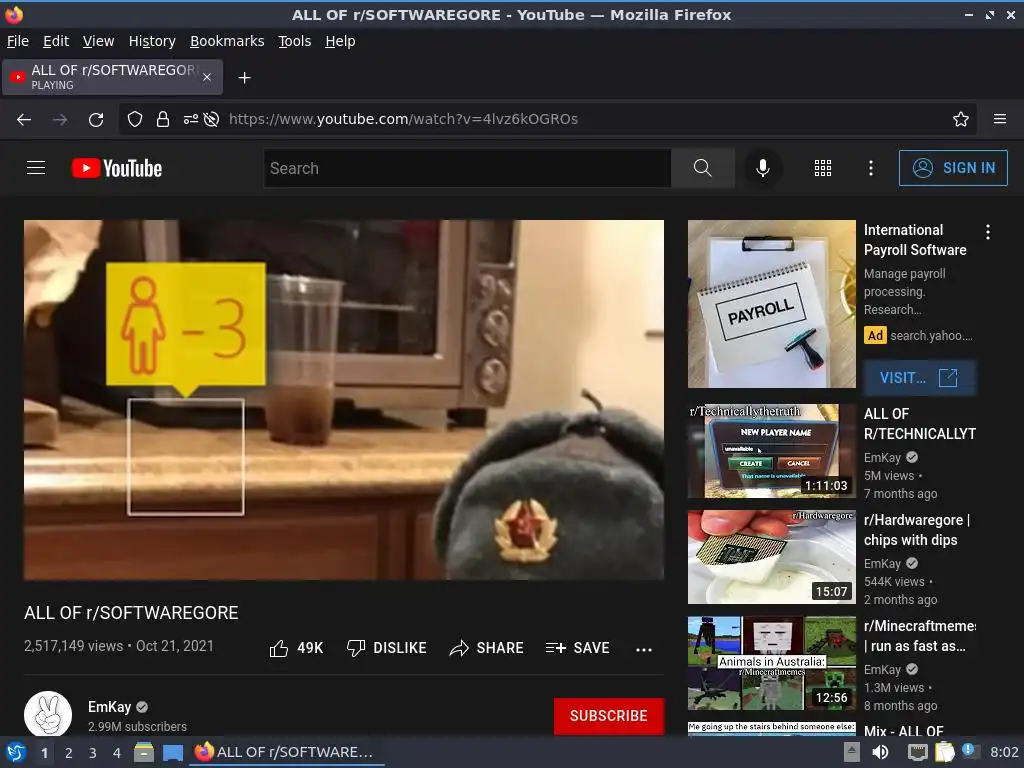Reload the current YouTube page
The width and height of the screenshot is (1024, 768).
[x=96, y=120]
